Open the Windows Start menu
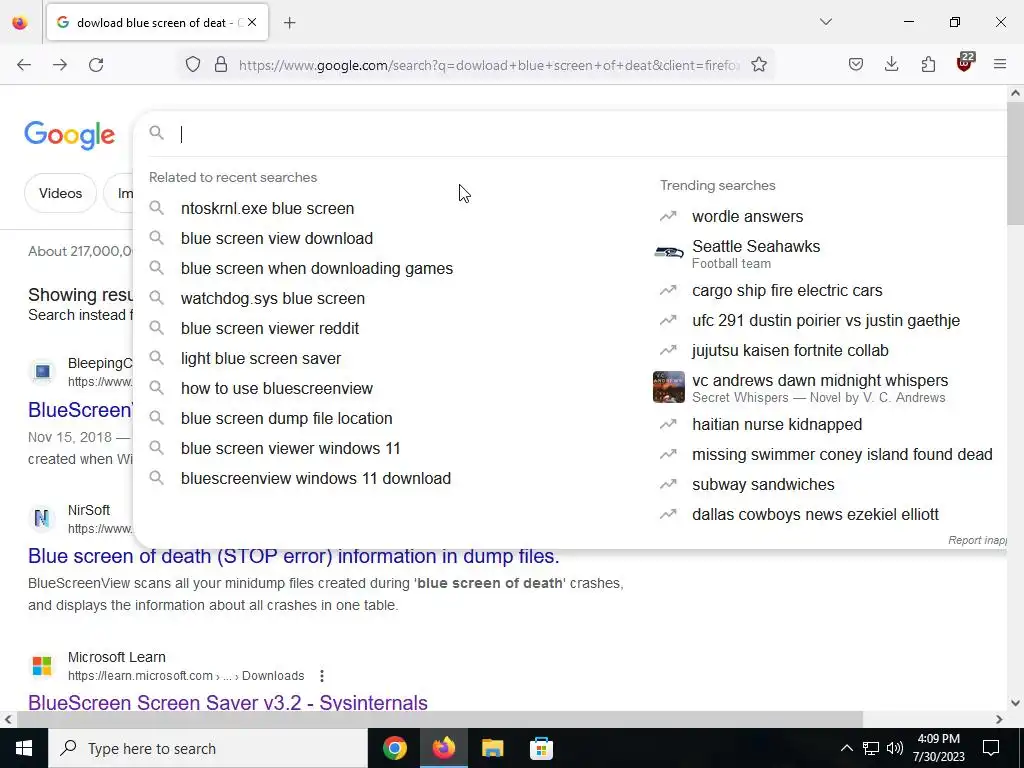 [24, 748]
